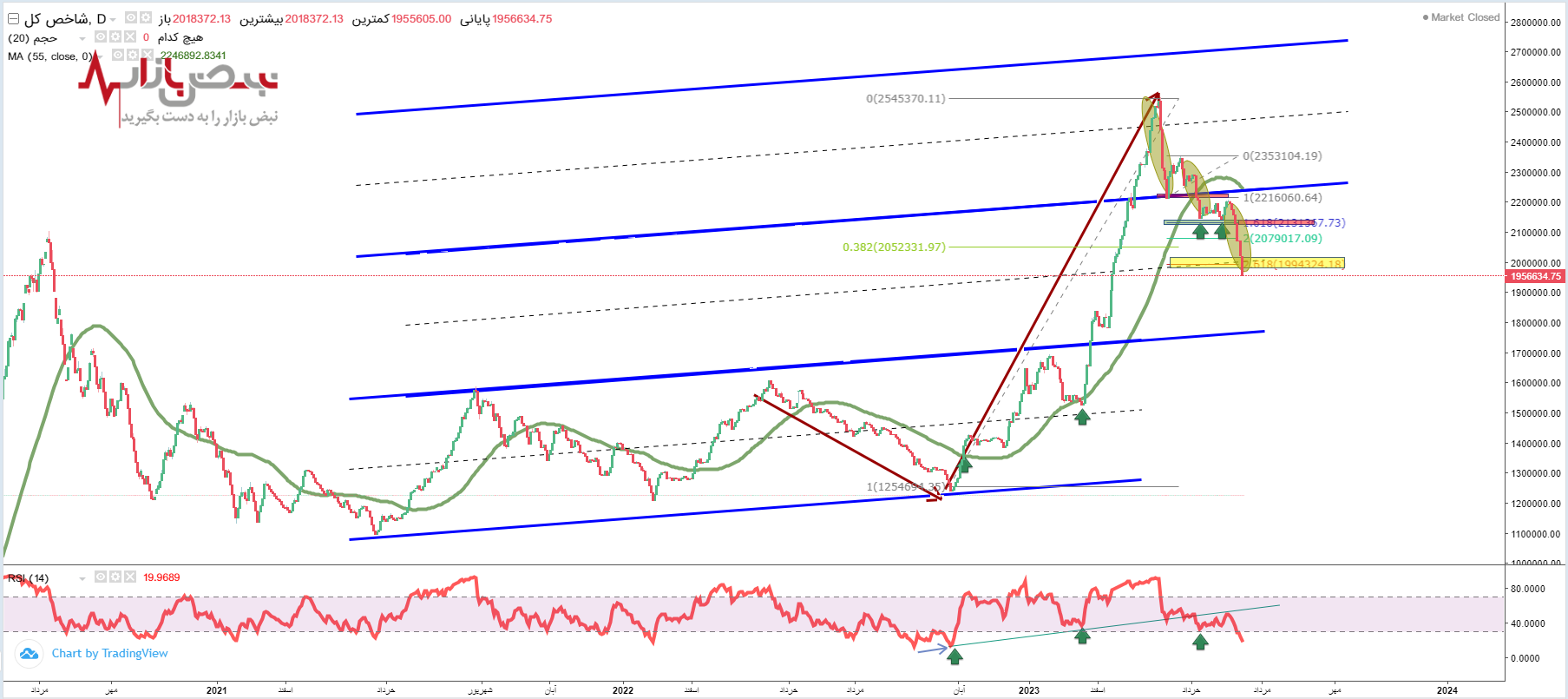The width and height of the screenshot is (1568, 699).
Task: Toggle RSI (14) visibility eye
Action: point(101,577)
